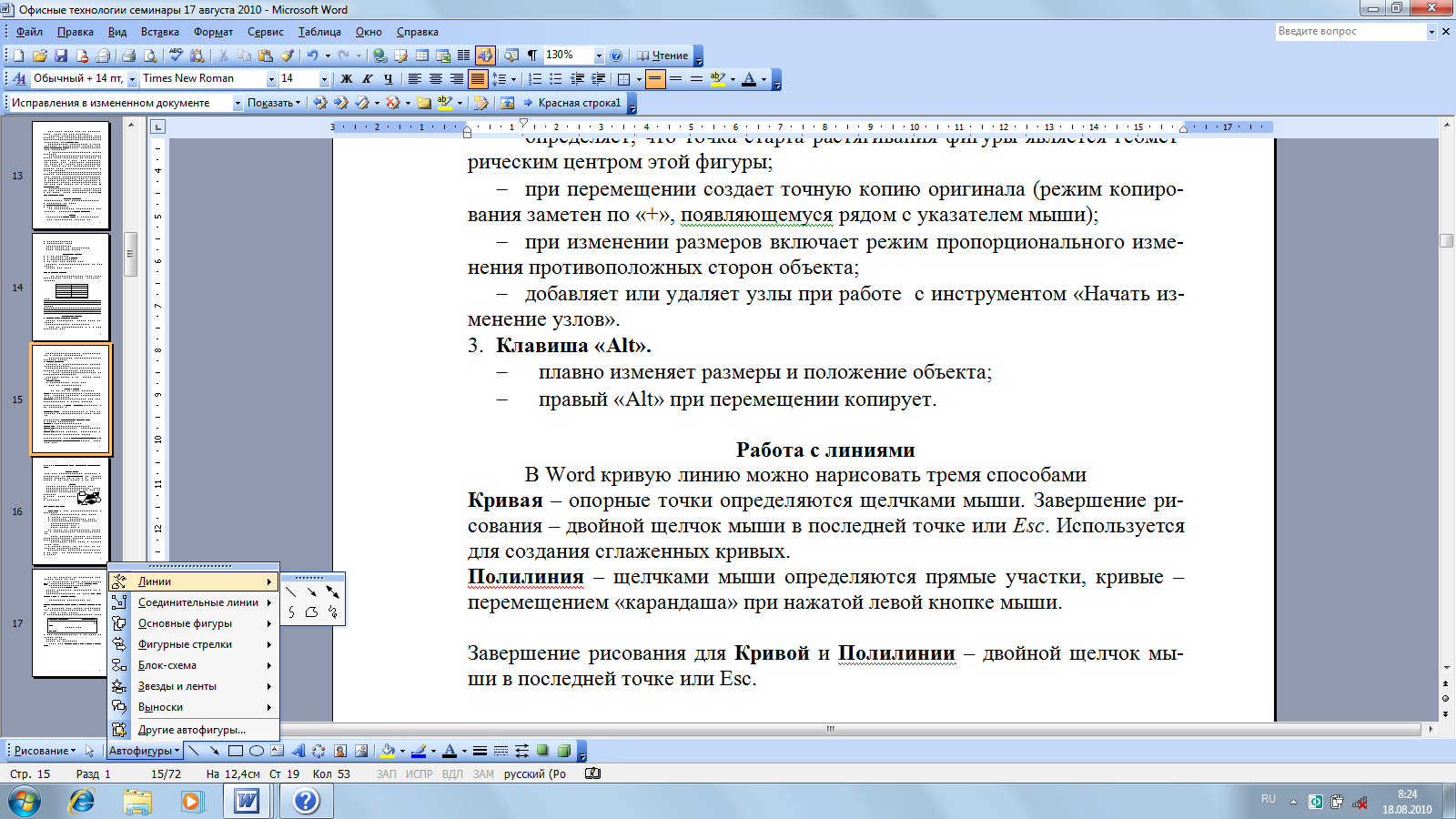Open Microsoft Word Help question mark icon

[616, 56]
